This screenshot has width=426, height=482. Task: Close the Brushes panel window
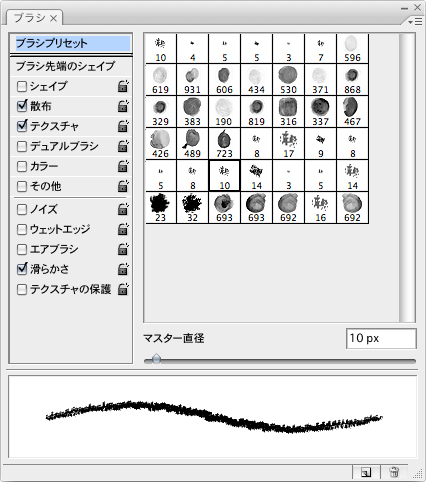pyautogui.click(x=417, y=7)
